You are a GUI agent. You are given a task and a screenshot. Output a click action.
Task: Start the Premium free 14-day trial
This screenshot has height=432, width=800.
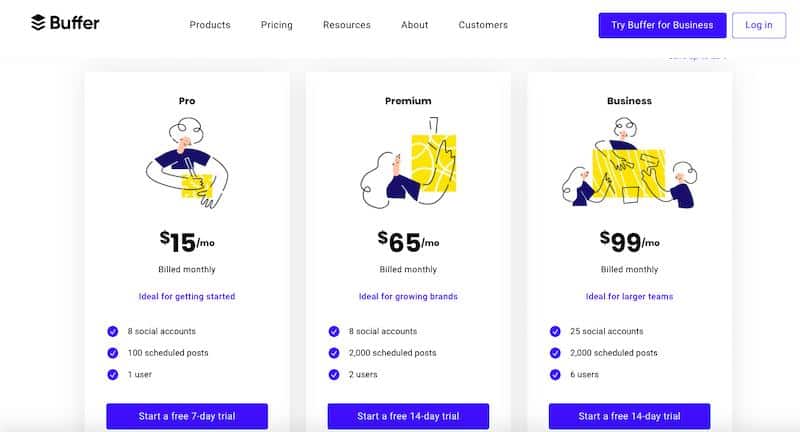coord(408,416)
